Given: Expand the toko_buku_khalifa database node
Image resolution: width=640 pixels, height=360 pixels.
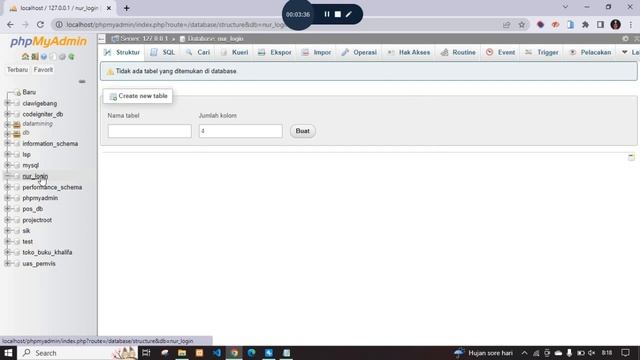Looking at the screenshot, I should coord(7,252).
